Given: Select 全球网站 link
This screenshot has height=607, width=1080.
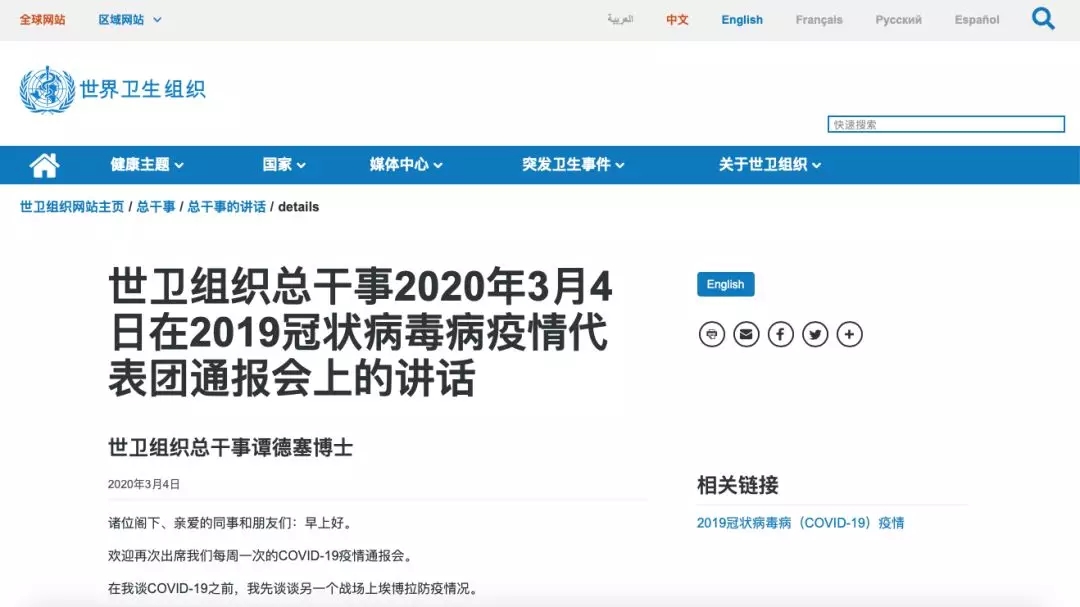Looking at the screenshot, I should click(42, 20).
